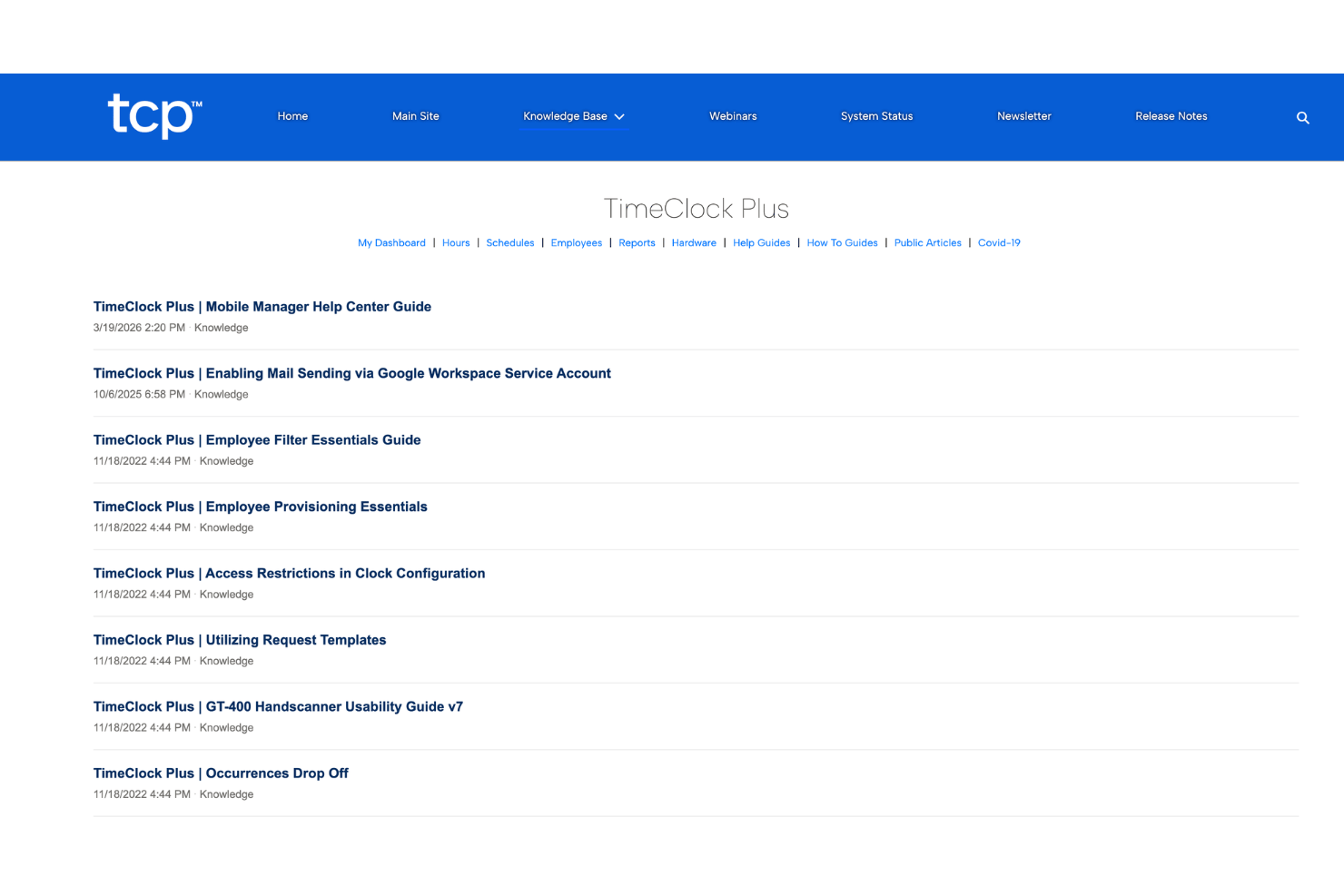
Task: Open System Status nav item
Action: point(876,116)
